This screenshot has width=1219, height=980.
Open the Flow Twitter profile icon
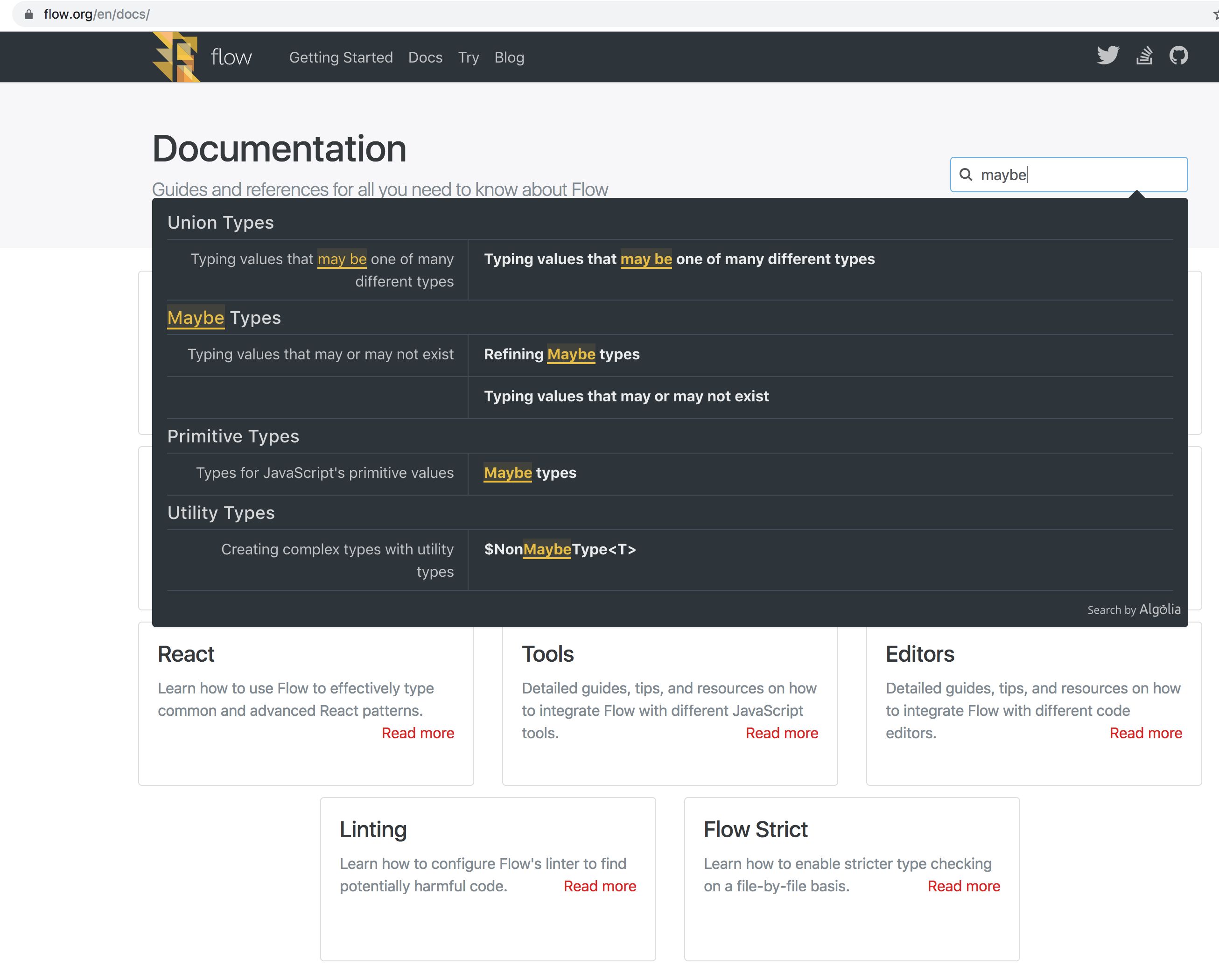(1107, 56)
